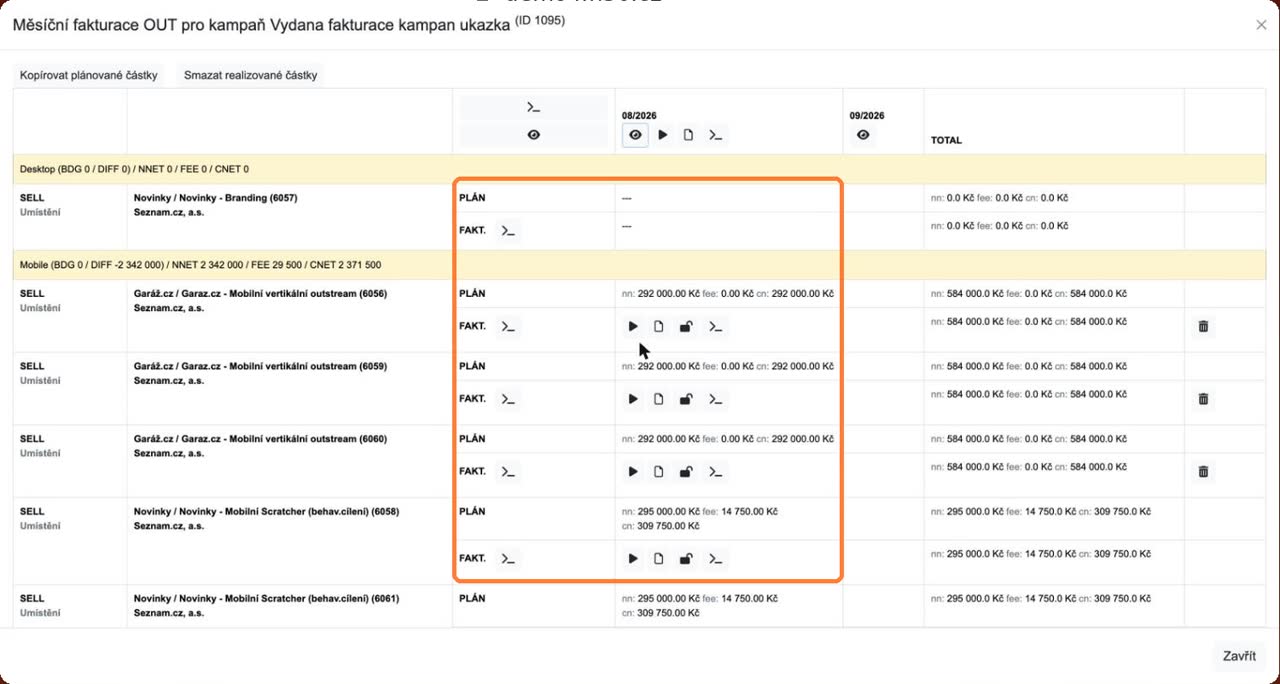1280x684 pixels.
Task: Click the terminal icon above the header eye icon
Action: click(534, 108)
